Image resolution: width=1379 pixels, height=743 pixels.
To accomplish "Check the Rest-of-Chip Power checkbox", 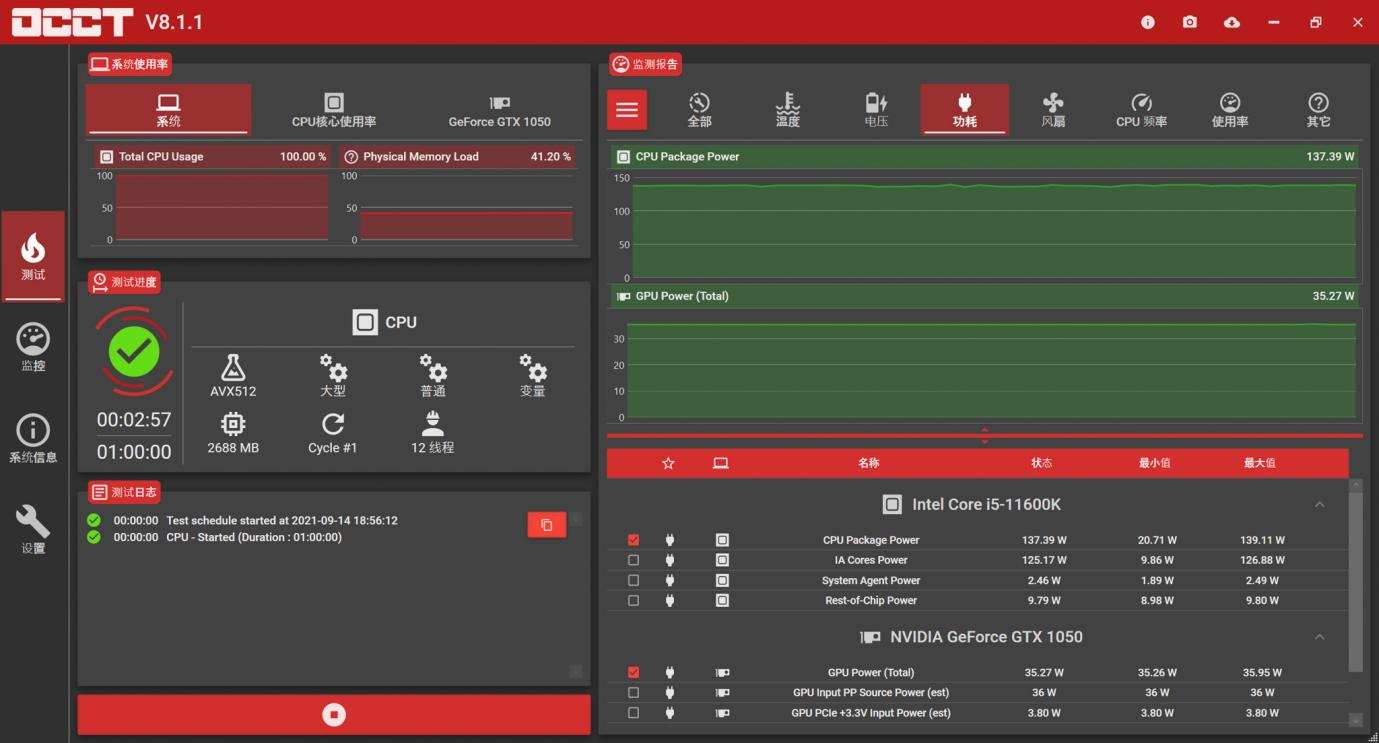I will pyautogui.click(x=633, y=600).
